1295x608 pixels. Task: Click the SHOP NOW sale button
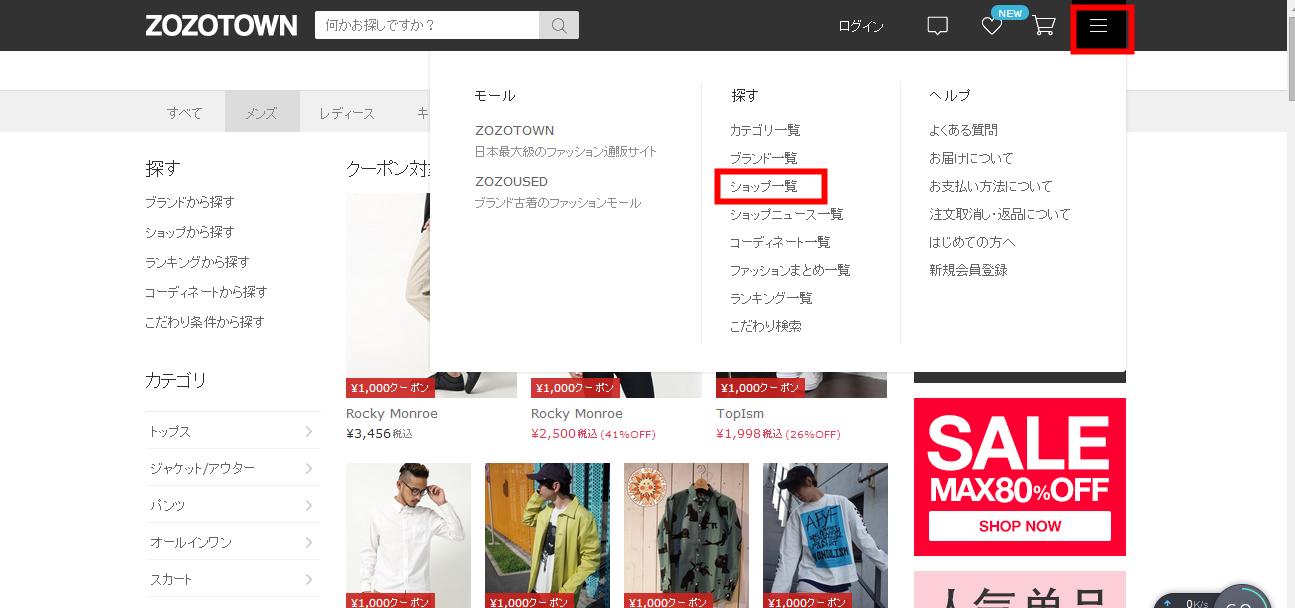(1020, 526)
